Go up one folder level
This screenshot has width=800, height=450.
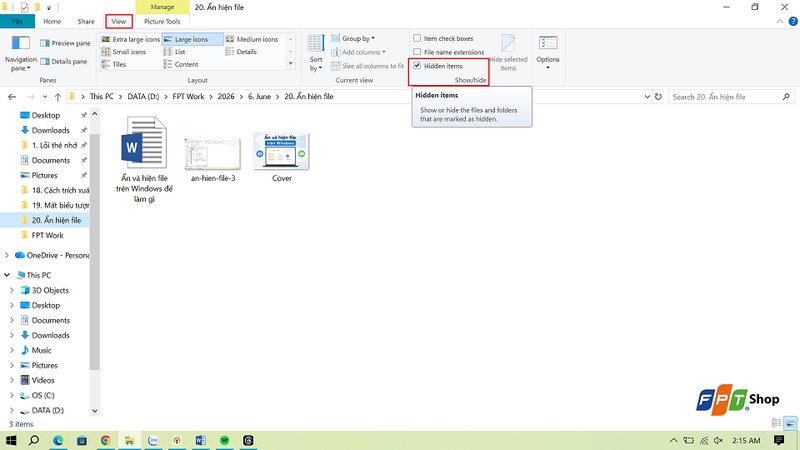click(x=58, y=97)
